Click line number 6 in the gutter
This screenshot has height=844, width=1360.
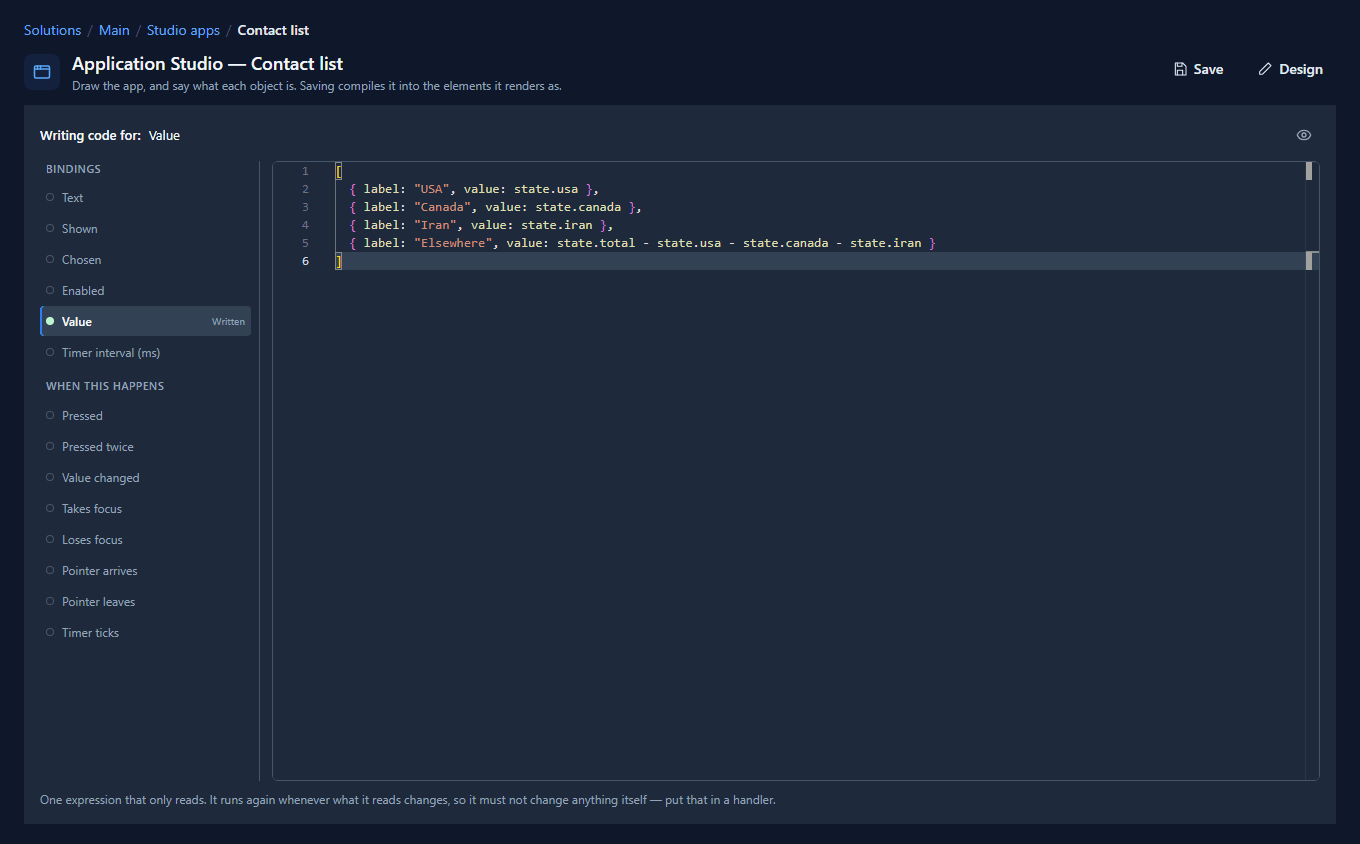[305, 261]
